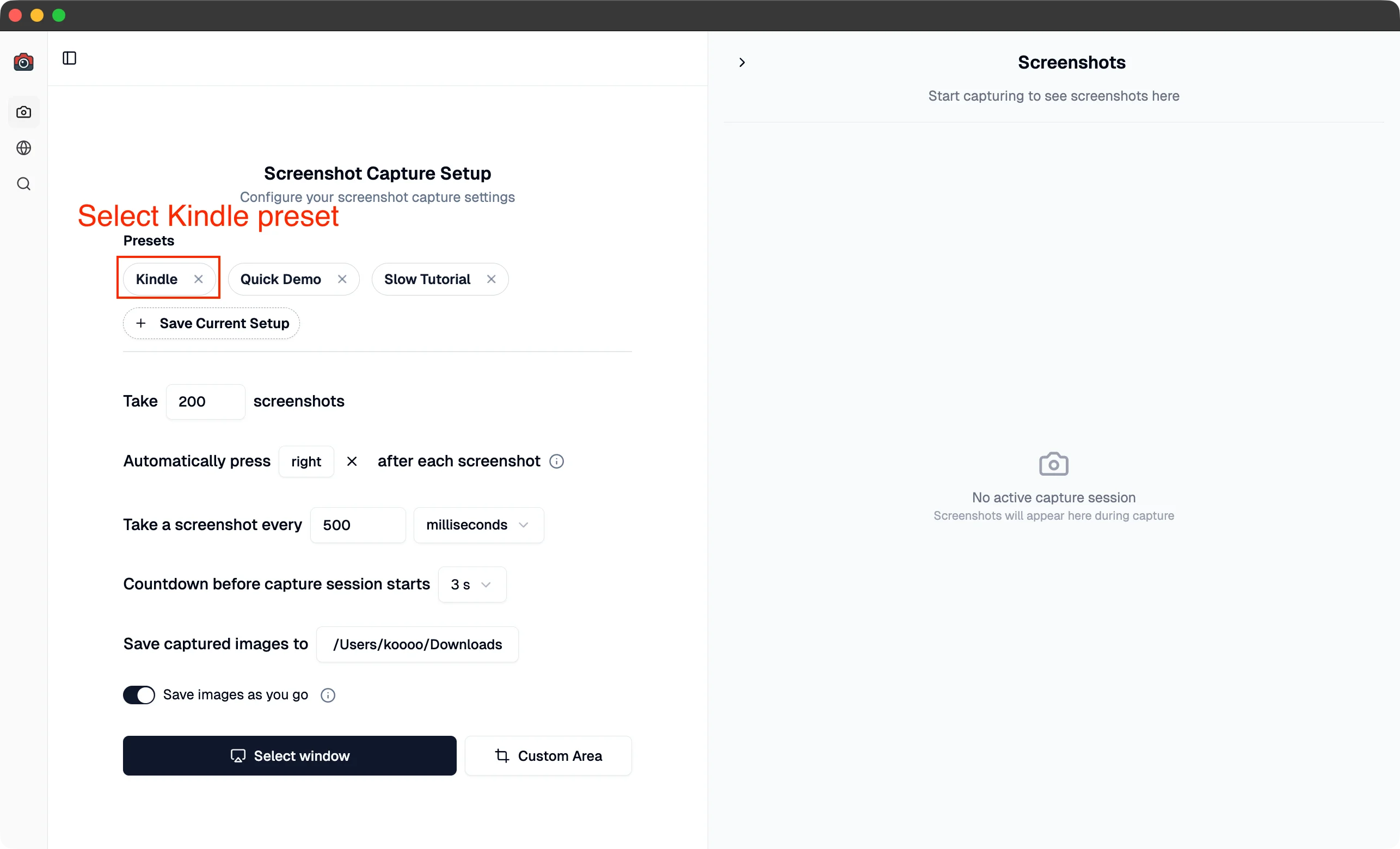This screenshot has height=849, width=1400.
Task: Open the globe section in the sidebar
Action: point(23,147)
